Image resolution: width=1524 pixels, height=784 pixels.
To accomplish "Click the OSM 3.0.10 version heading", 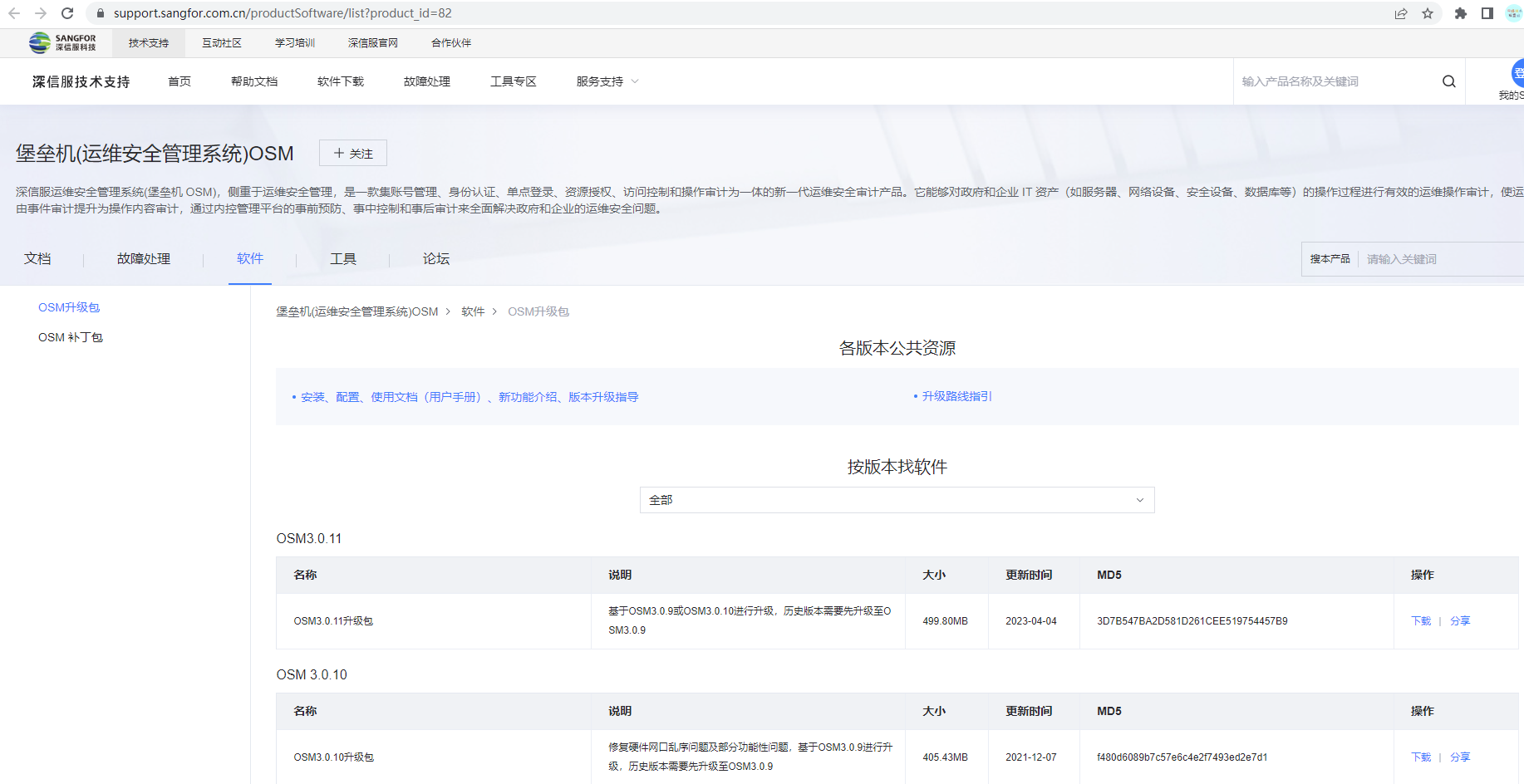I will coord(312,674).
